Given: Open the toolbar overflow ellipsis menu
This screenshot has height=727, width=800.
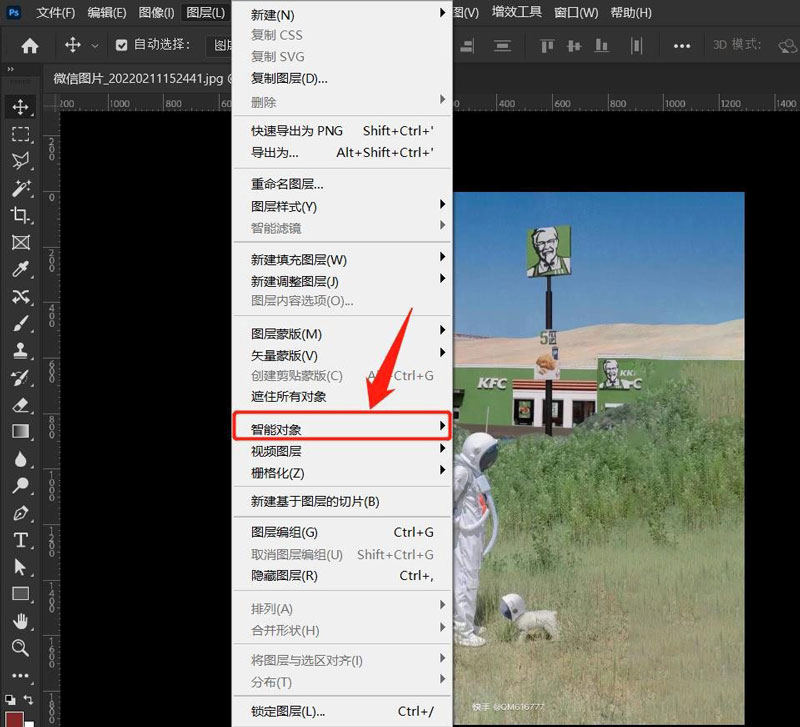Looking at the screenshot, I should point(22,675).
